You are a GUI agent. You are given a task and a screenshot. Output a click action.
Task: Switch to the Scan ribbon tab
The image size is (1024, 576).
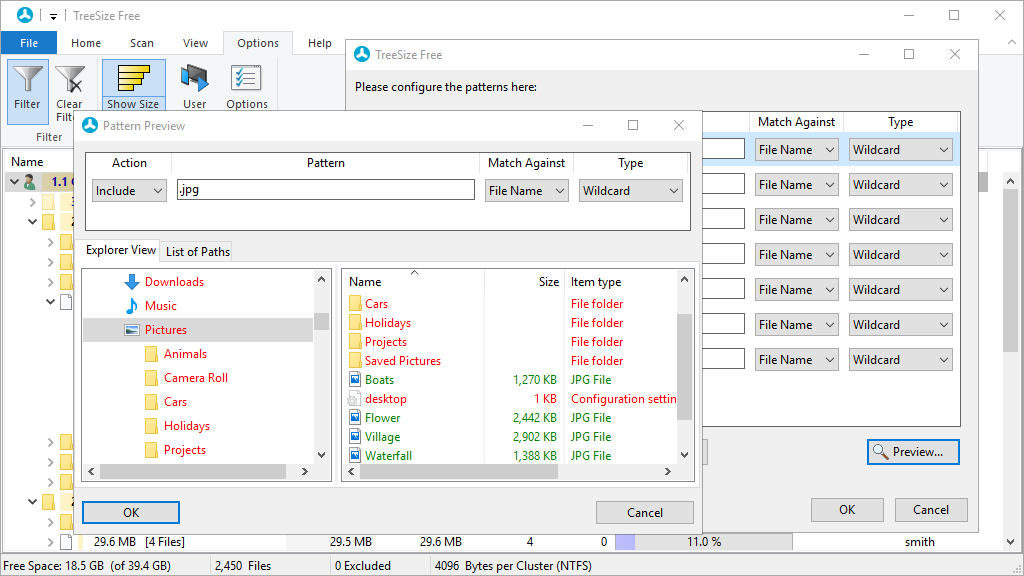pos(141,43)
